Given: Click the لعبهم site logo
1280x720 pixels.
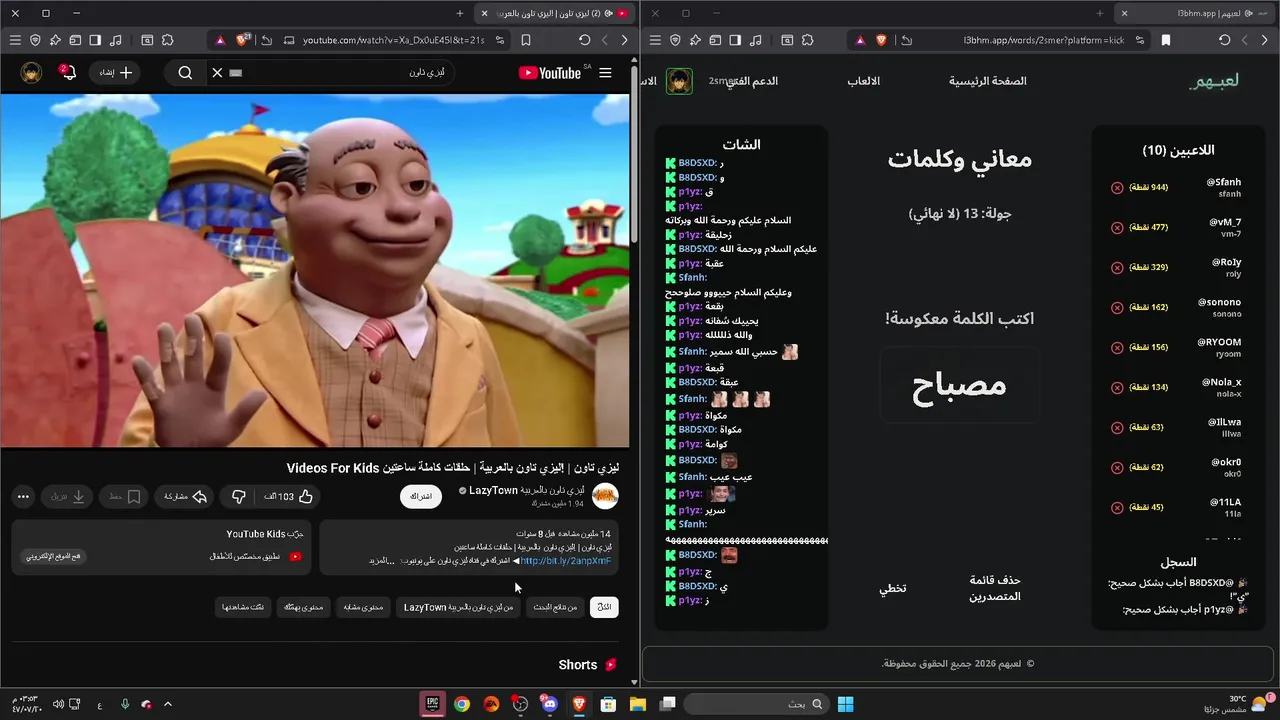Looking at the screenshot, I should click(x=1214, y=81).
